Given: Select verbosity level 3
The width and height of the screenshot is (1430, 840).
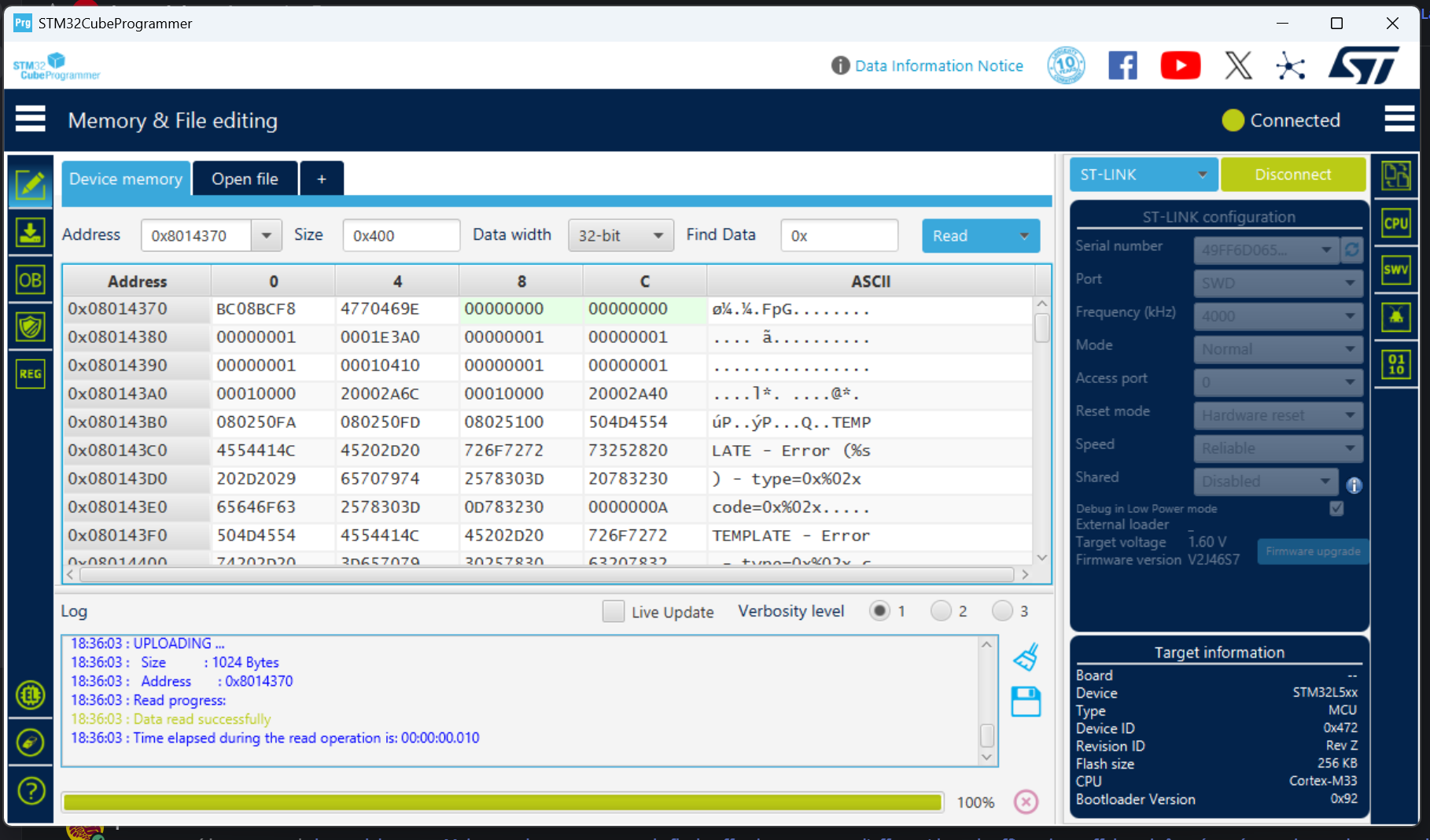Looking at the screenshot, I should click(x=1003, y=610).
